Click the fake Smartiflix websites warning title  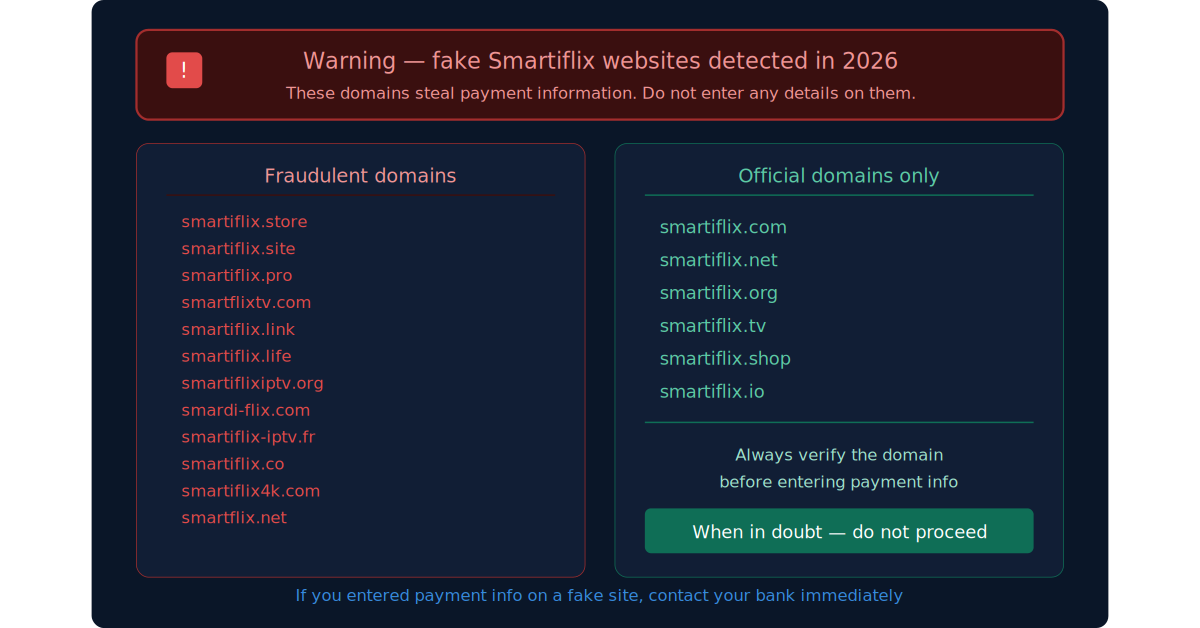(600, 61)
